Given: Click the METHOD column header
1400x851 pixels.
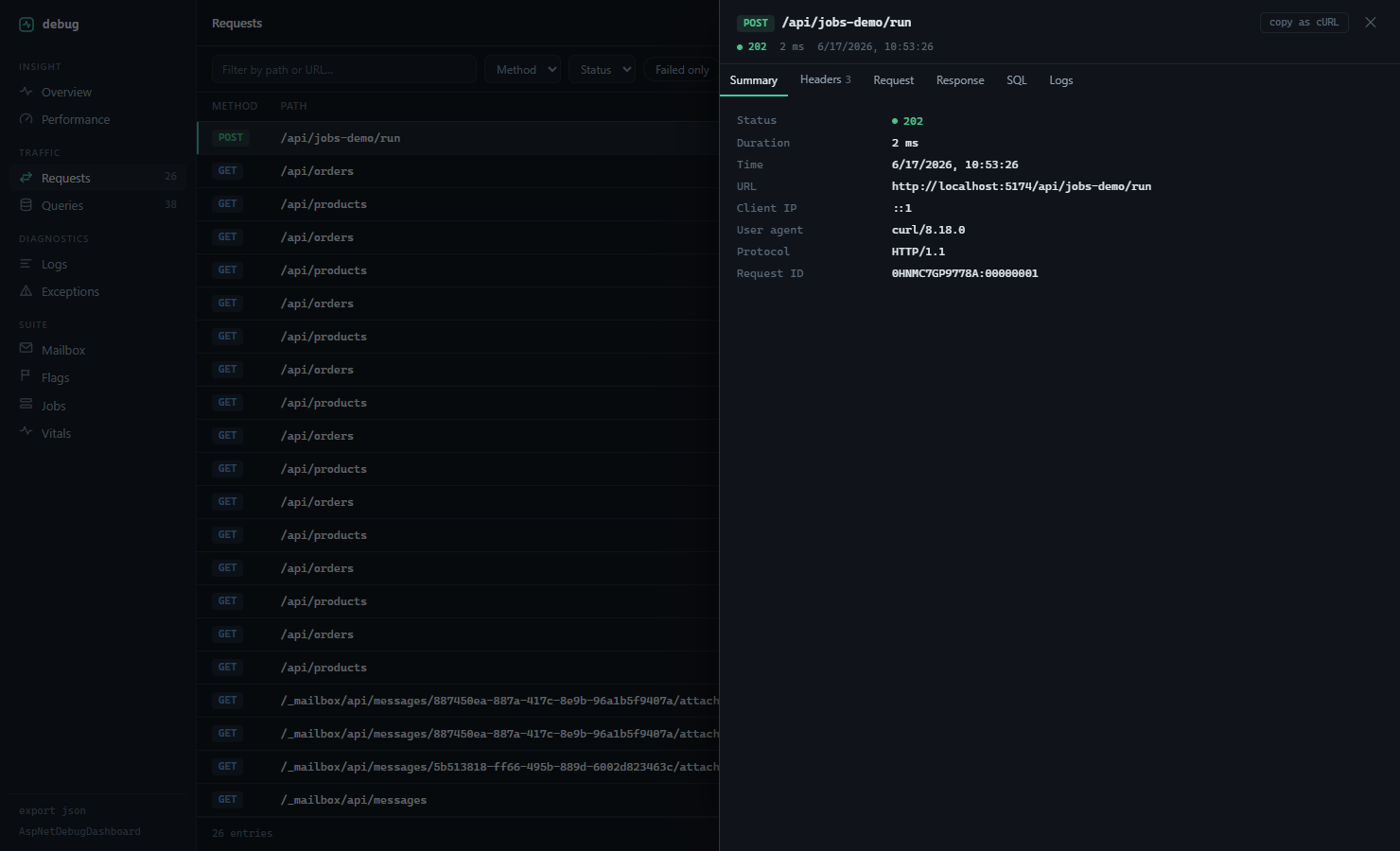Looking at the screenshot, I should tap(235, 106).
